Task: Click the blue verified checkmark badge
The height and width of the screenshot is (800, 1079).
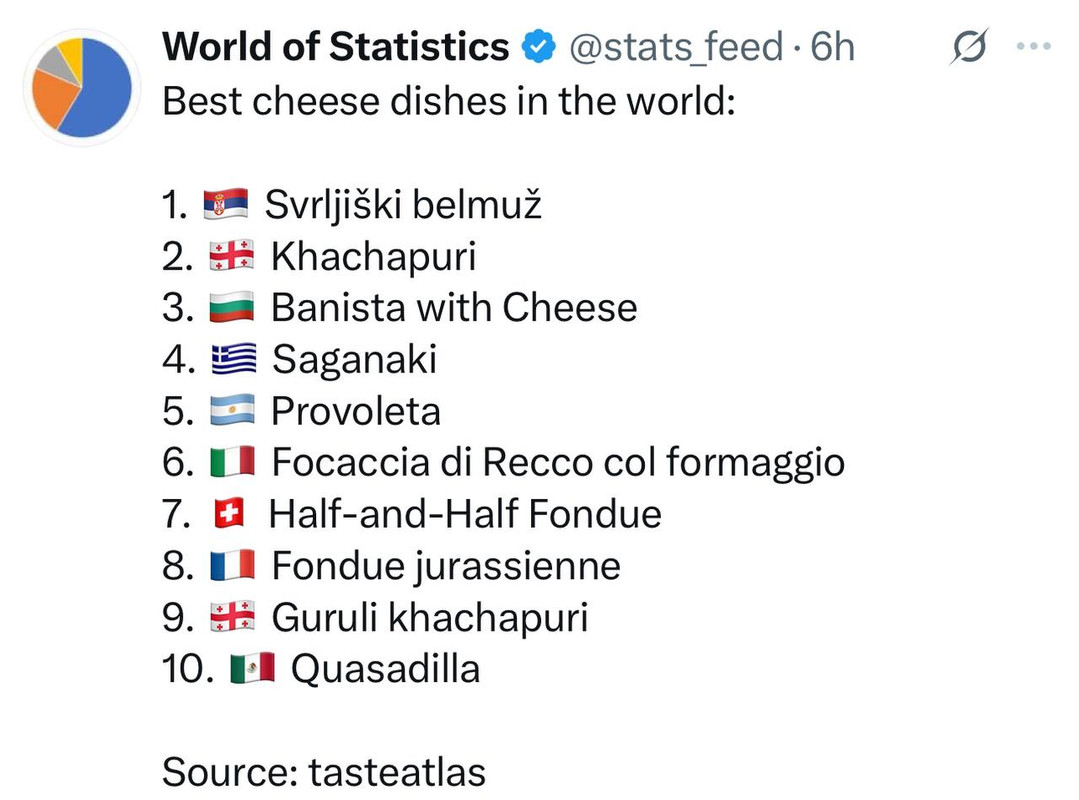Action: click(539, 47)
